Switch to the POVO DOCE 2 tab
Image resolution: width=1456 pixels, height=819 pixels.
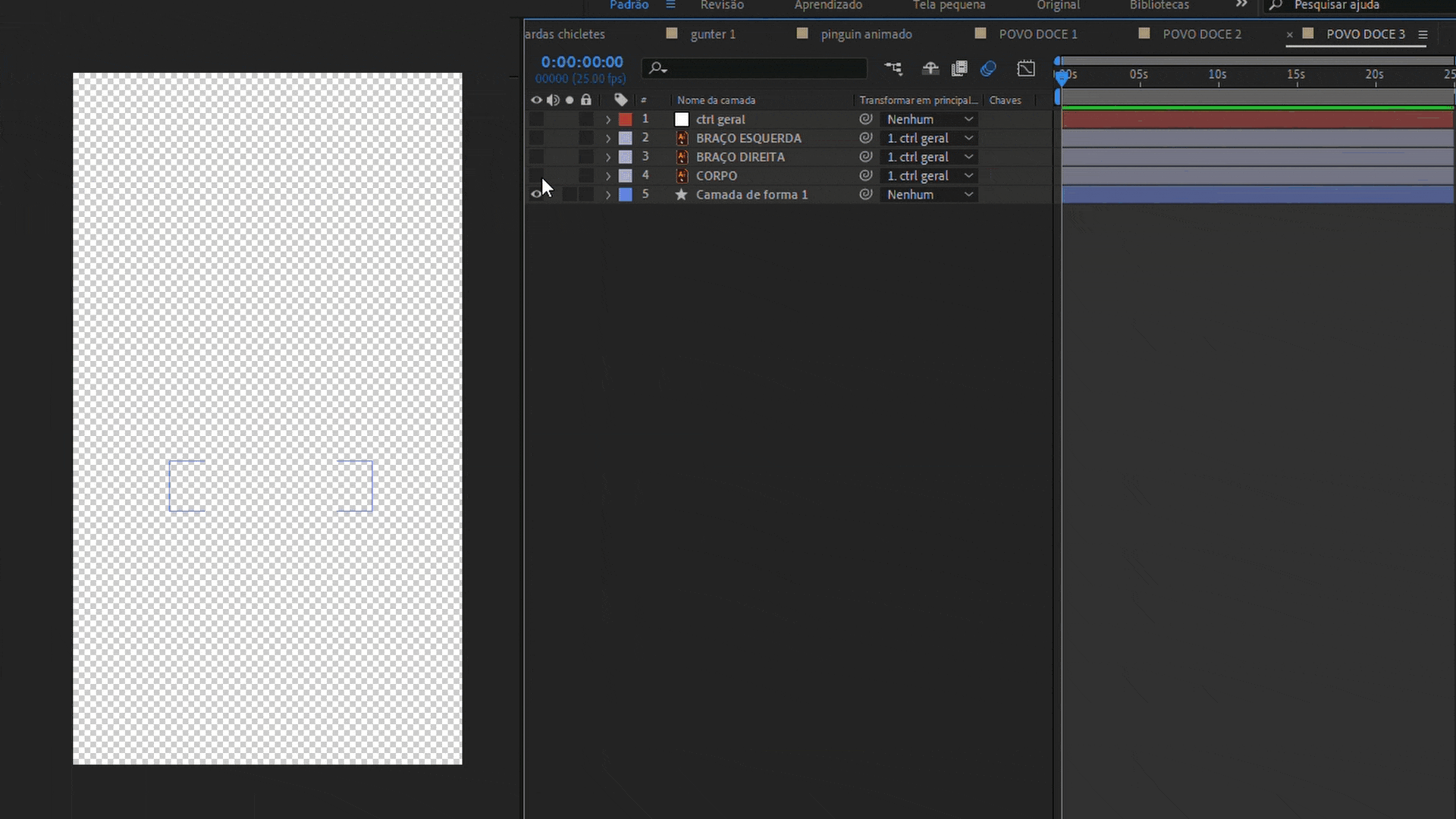click(x=1201, y=34)
